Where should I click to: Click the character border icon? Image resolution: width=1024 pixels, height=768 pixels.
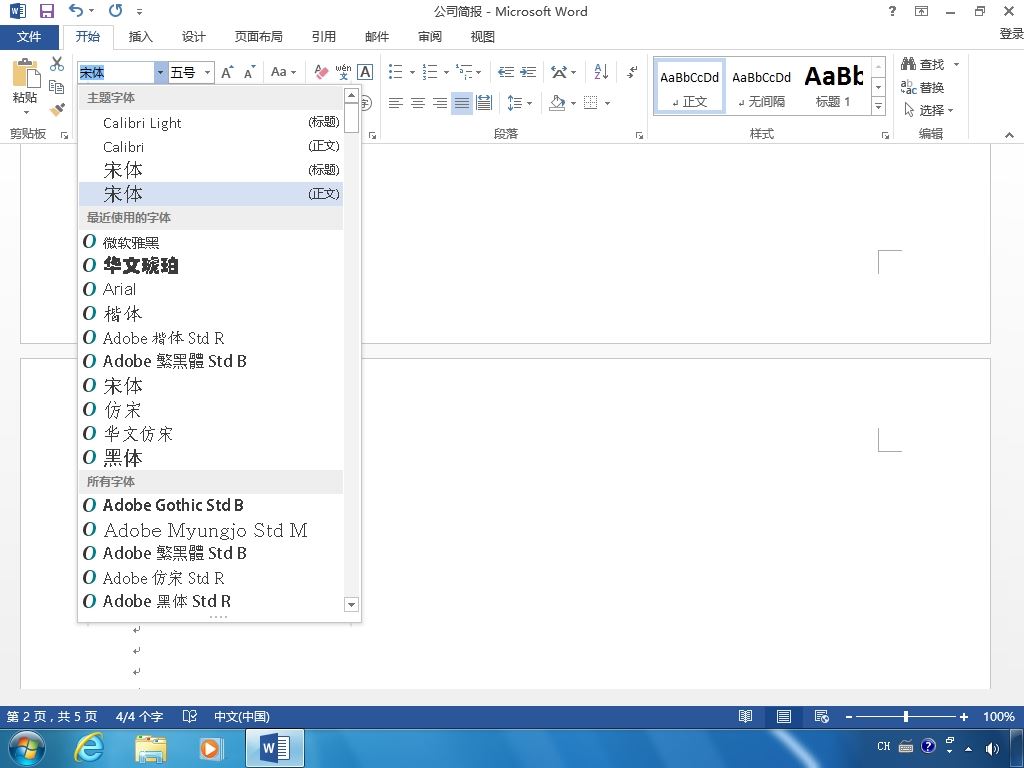click(x=365, y=72)
